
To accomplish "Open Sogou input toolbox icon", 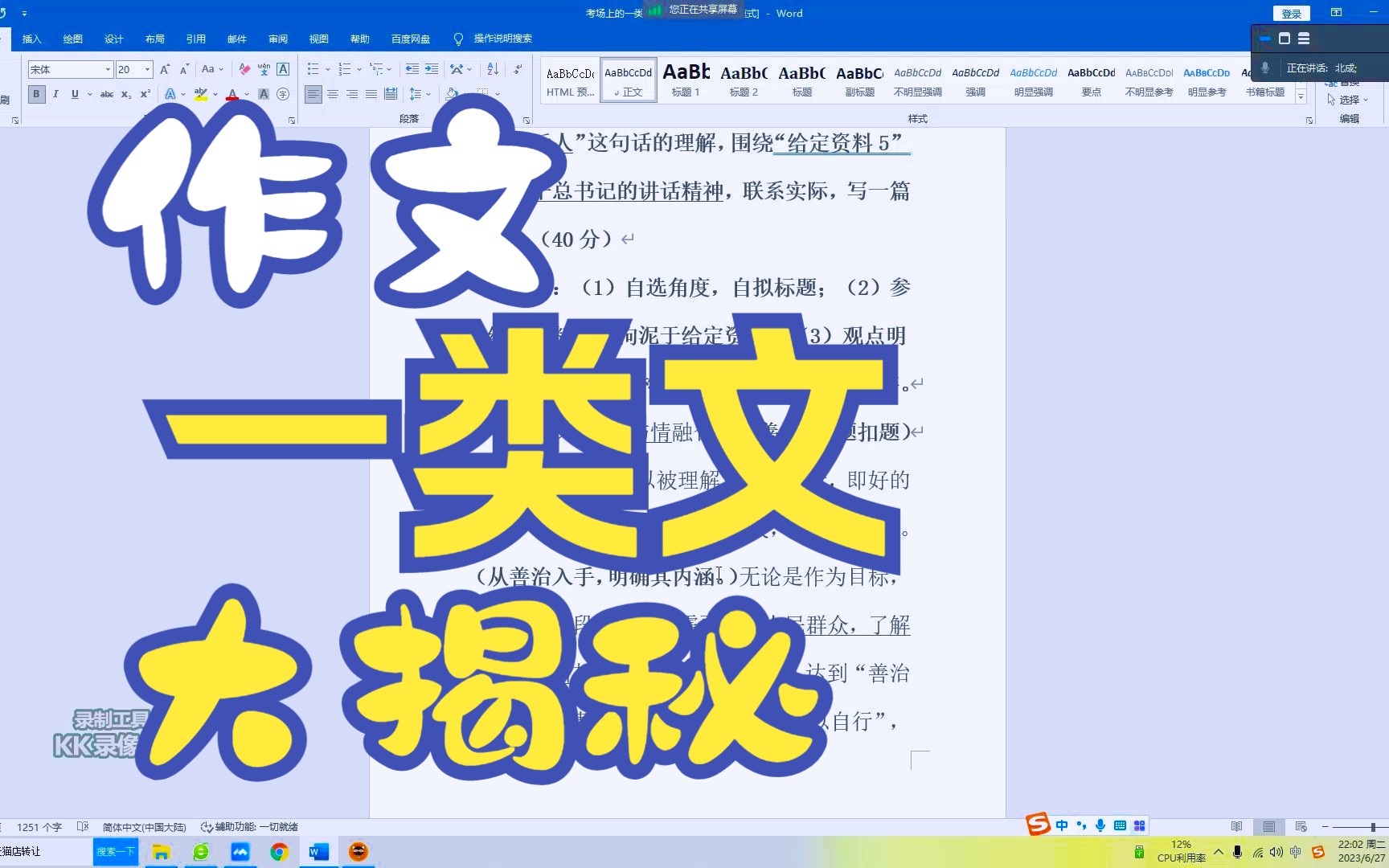I will point(1139,825).
